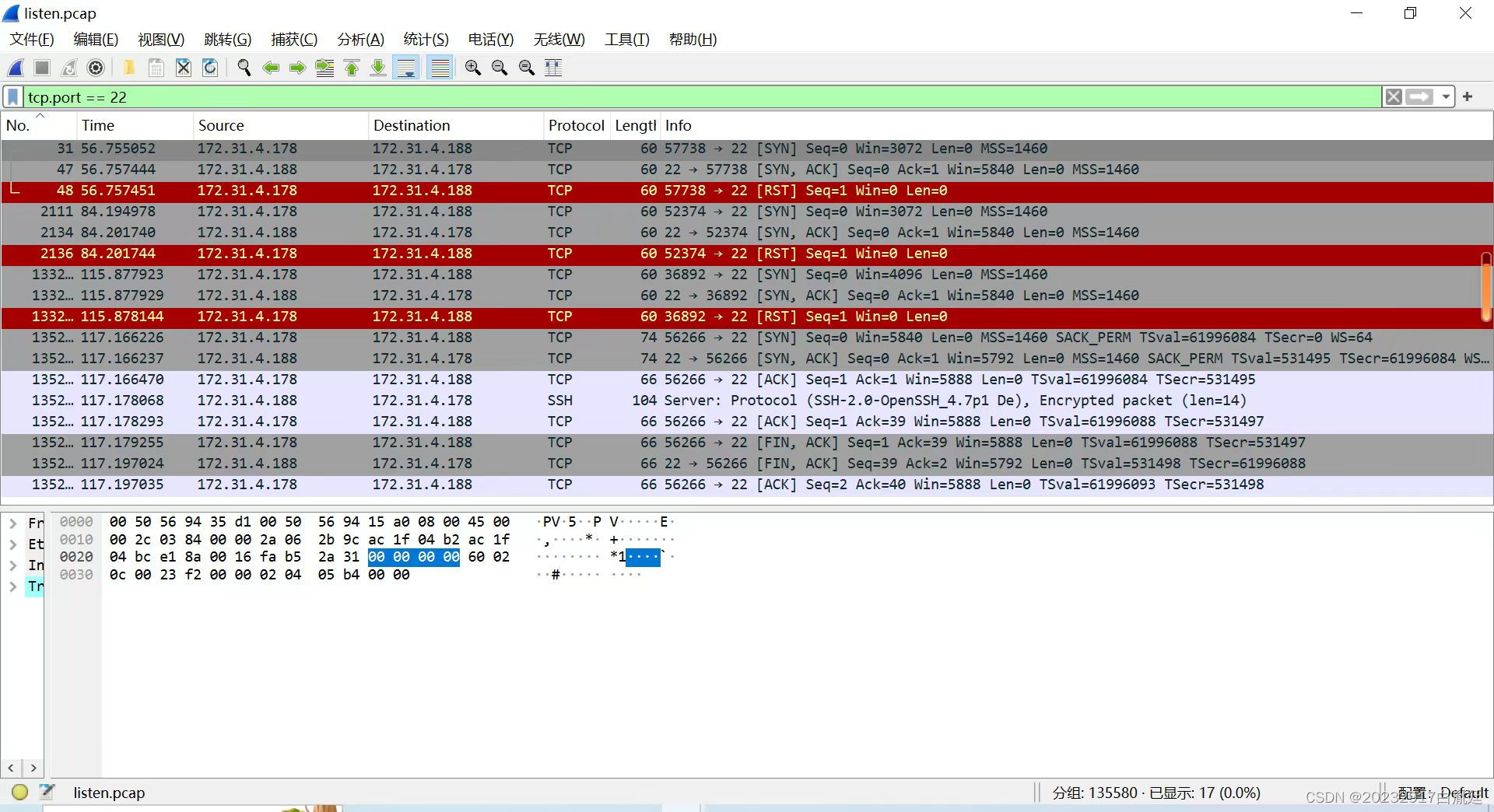
Task: Zoom out the main window text
Action: [x=500, y=68]
